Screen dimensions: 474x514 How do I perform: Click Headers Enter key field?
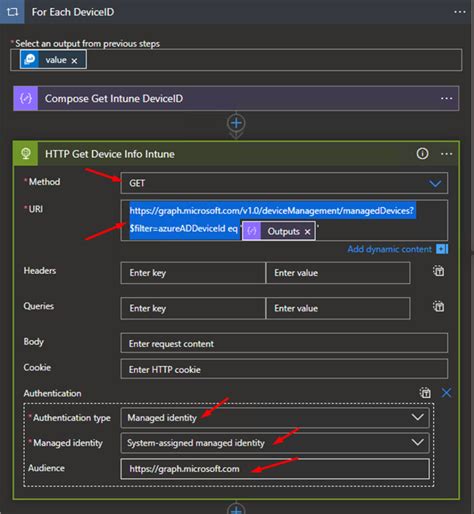tap(193, 273)
